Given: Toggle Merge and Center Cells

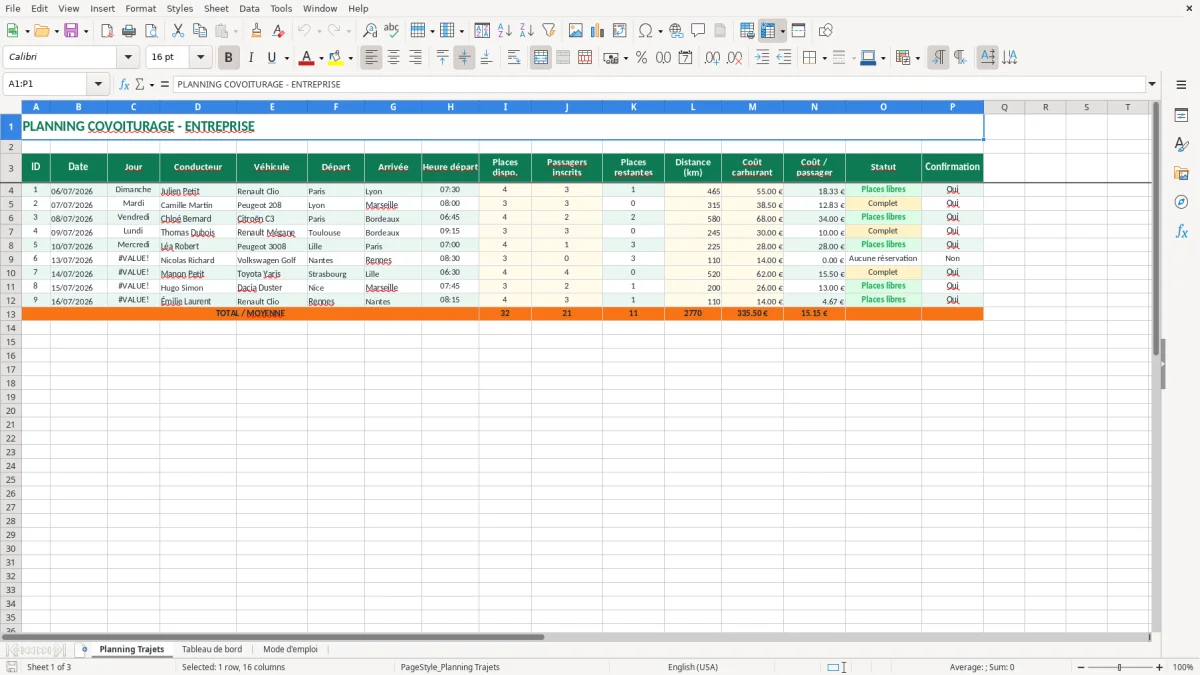Looking at the screenshot, I should (541, 58).
